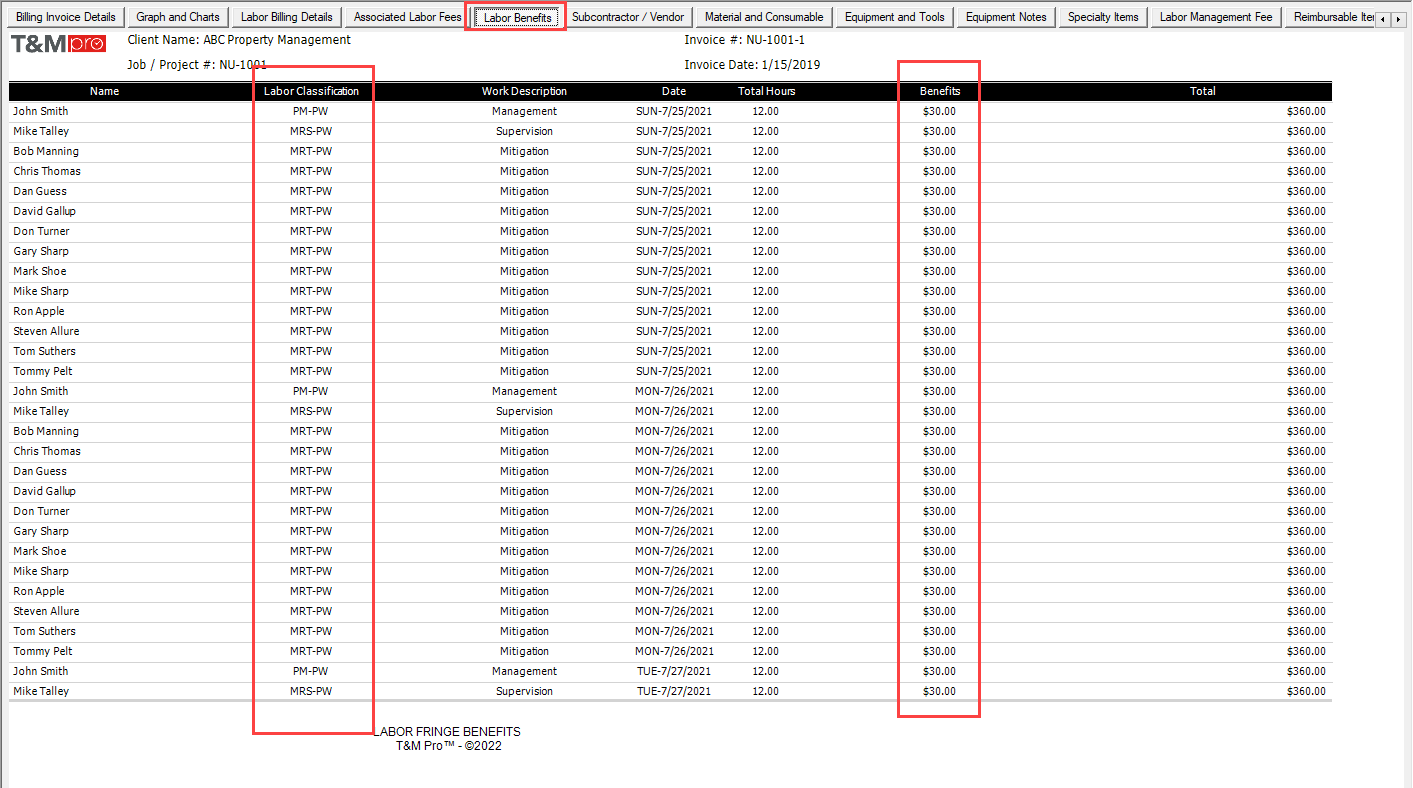Switch to the Equipment and Tools tab
Viewport: 1413px width, 788px height.
pos(895,17)
